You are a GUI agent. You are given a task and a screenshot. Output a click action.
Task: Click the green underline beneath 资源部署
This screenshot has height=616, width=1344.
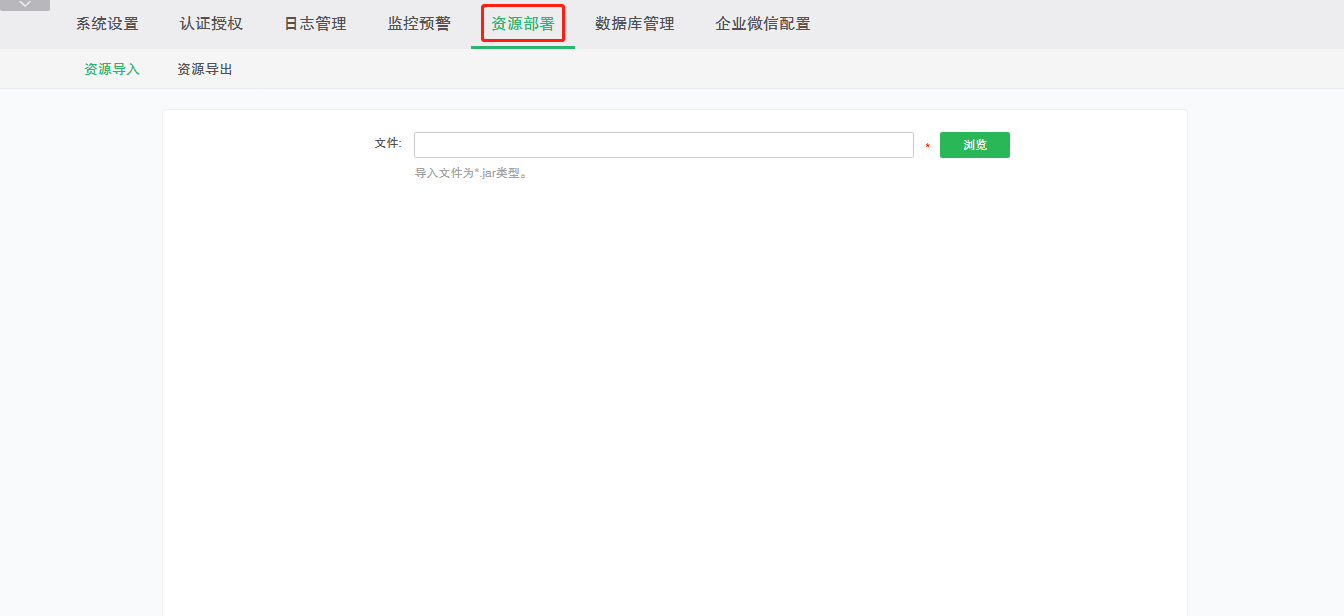[523, 47]
